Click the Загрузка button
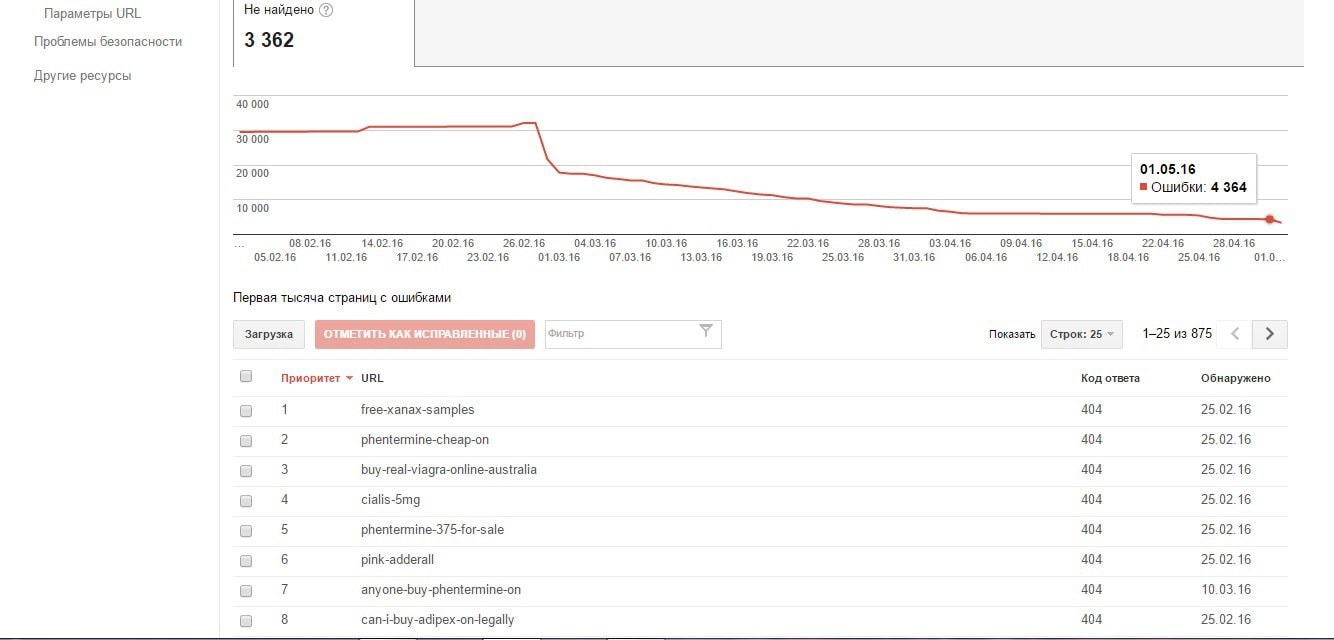Image resolution: width=1334 pixels, height=640 pixels. click(x=269, y=334)
